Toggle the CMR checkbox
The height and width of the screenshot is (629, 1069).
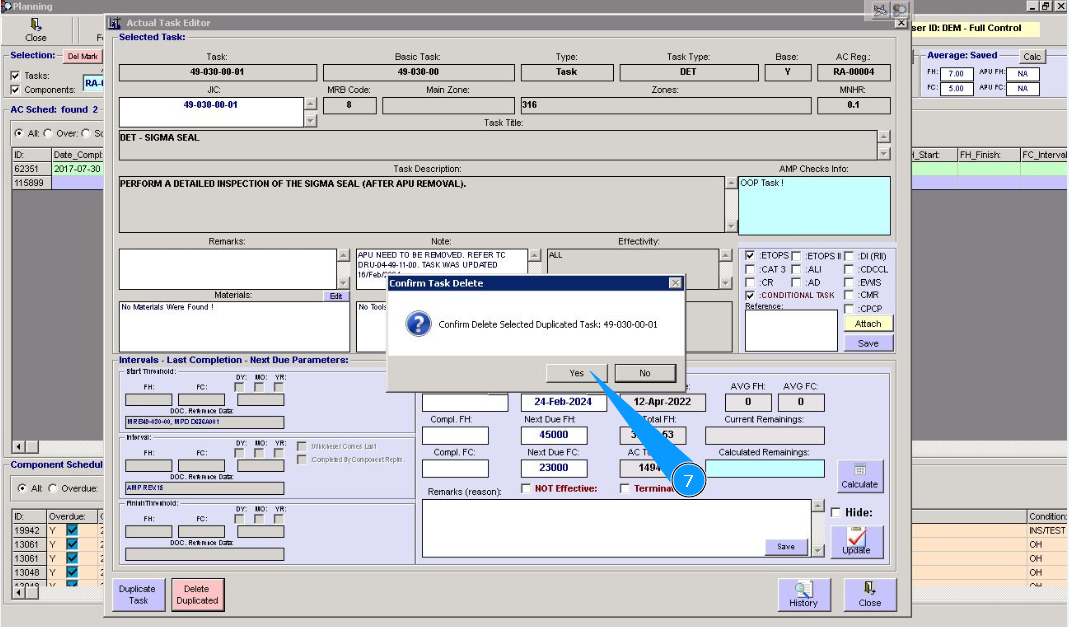pos(849,295)
